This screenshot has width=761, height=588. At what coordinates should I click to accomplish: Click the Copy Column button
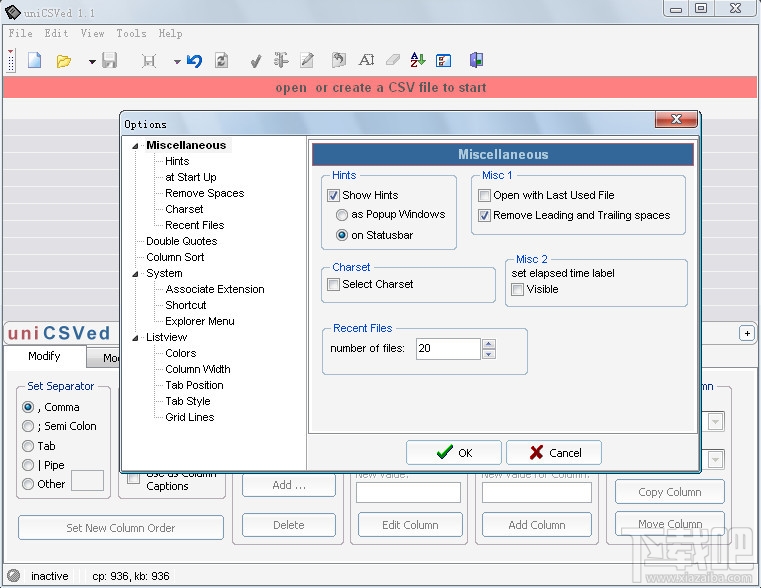point(670,492)
